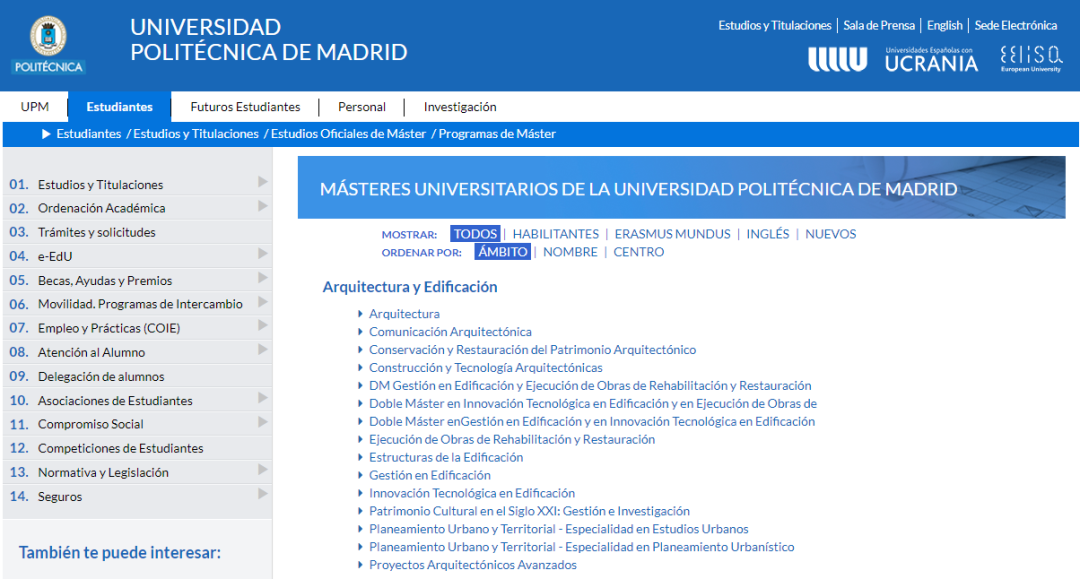The image size is (1080, 579).
Task: Show only NUEVOS masters
Action: pyautogui.click(x=831, y=234)
